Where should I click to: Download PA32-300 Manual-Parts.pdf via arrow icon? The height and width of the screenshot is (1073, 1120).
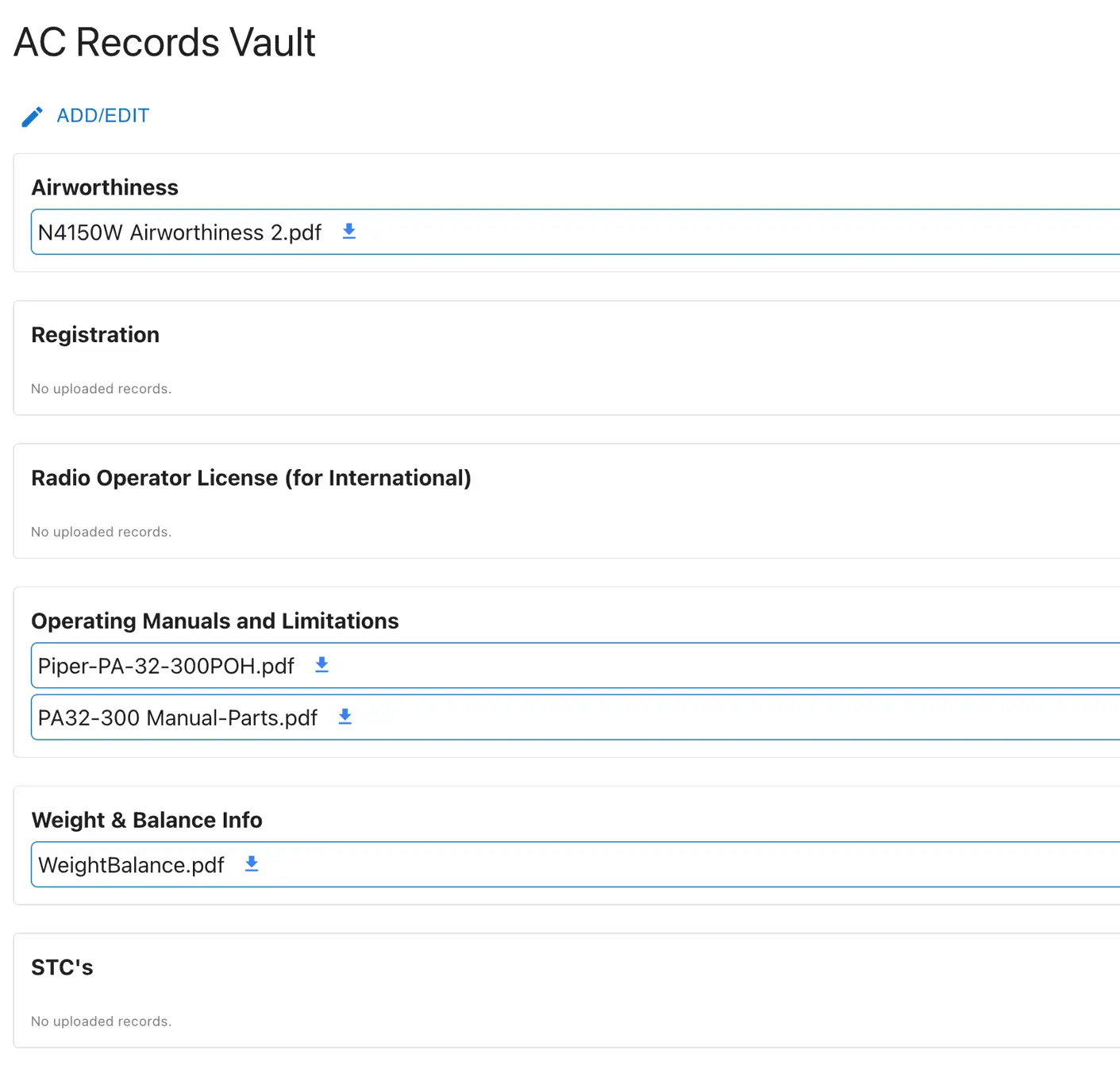coord(344,717)
